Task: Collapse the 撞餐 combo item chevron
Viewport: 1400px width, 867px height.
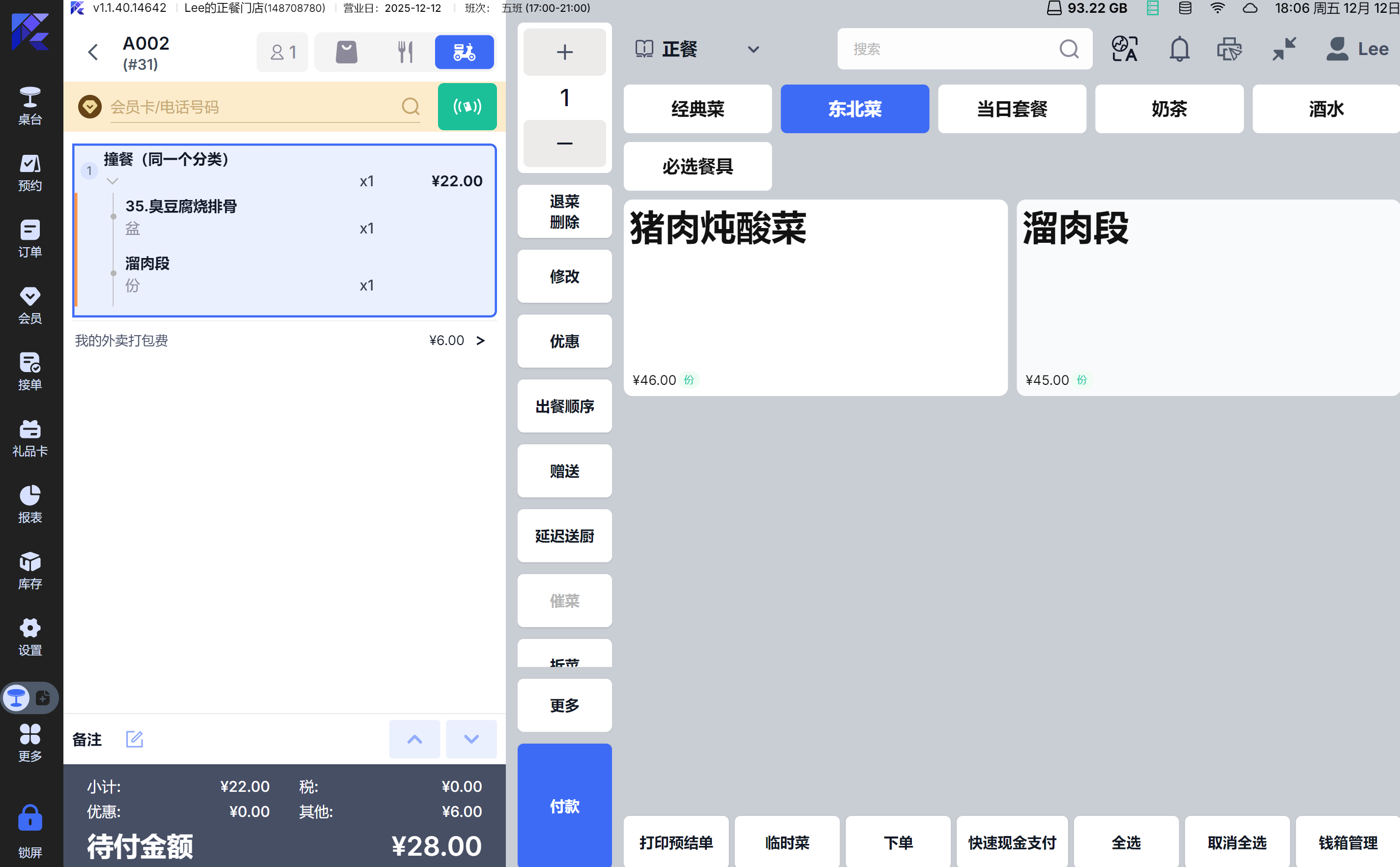Action: point(113,181)
